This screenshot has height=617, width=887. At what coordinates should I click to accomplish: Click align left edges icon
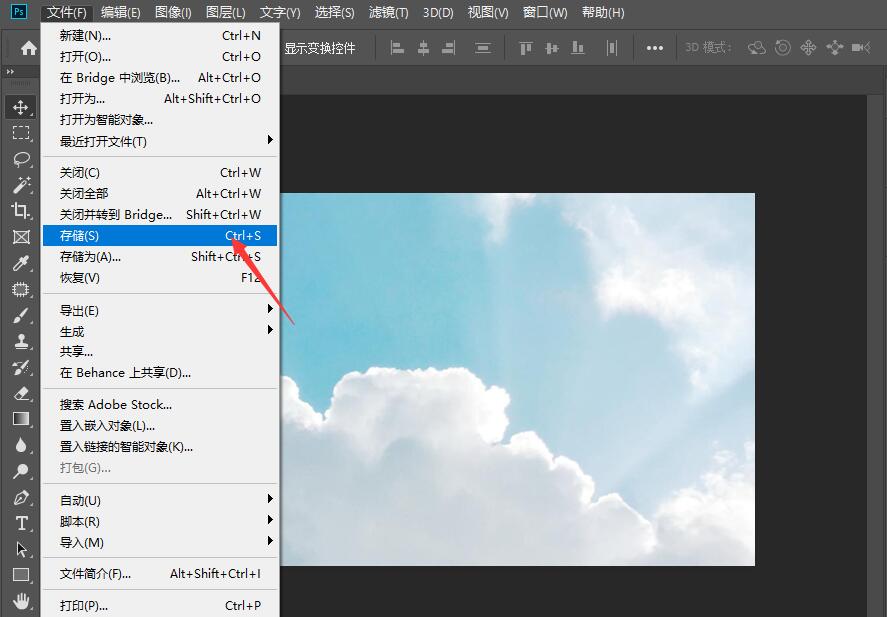(x=398, y=48)
